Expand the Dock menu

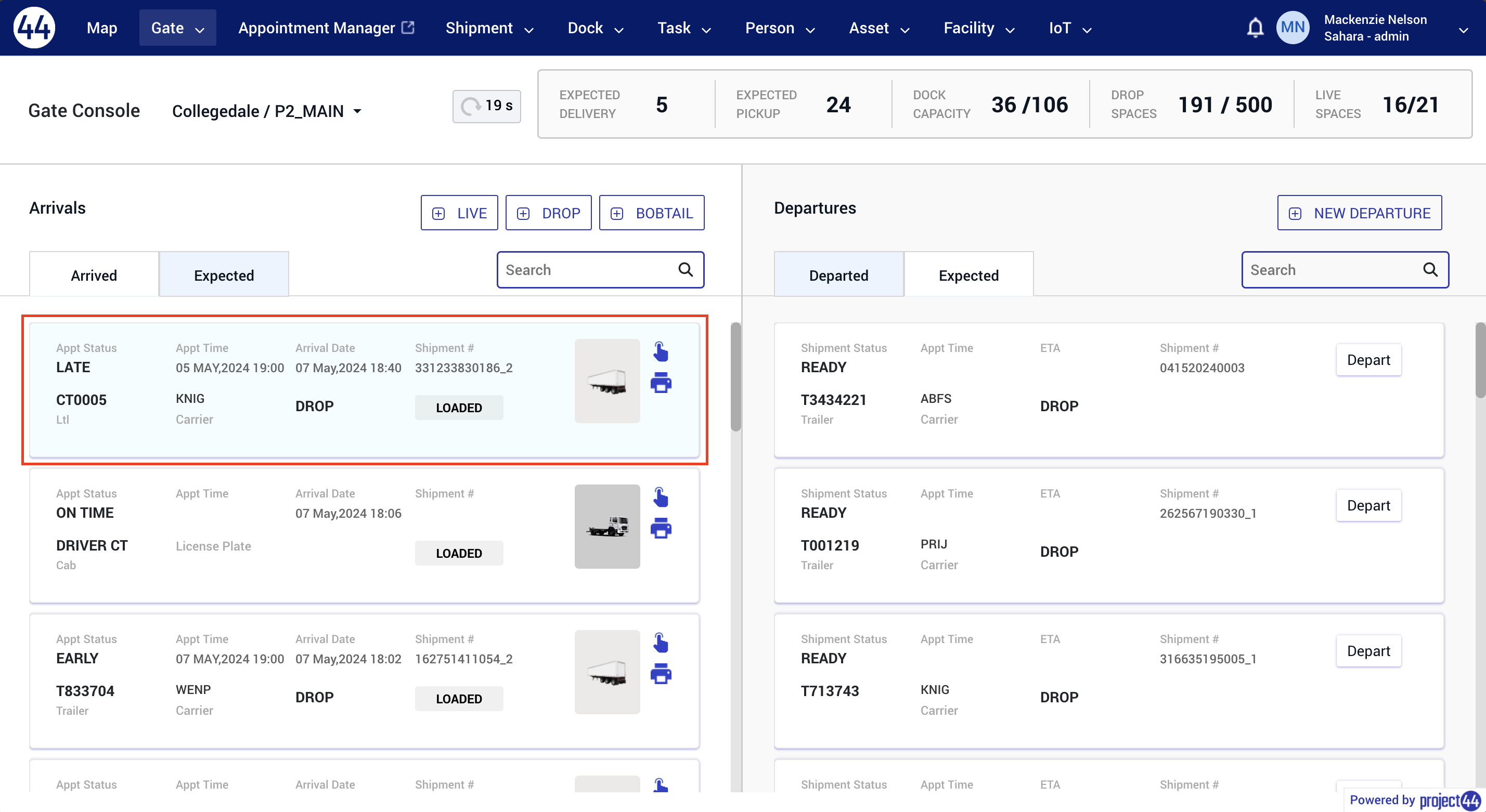click(596, 28)
